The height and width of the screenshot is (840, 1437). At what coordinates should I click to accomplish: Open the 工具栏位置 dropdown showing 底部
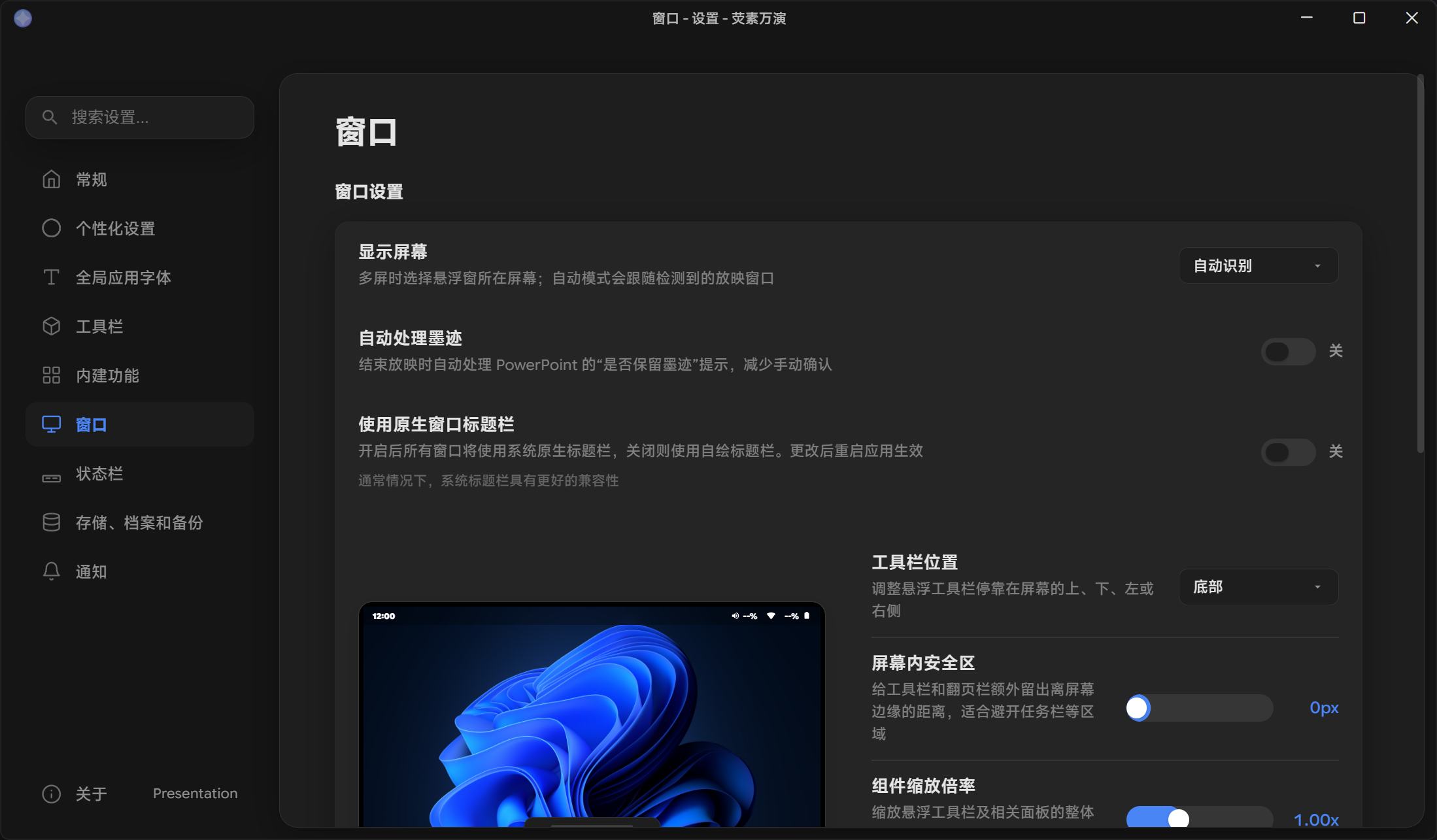click(1258, 587)
